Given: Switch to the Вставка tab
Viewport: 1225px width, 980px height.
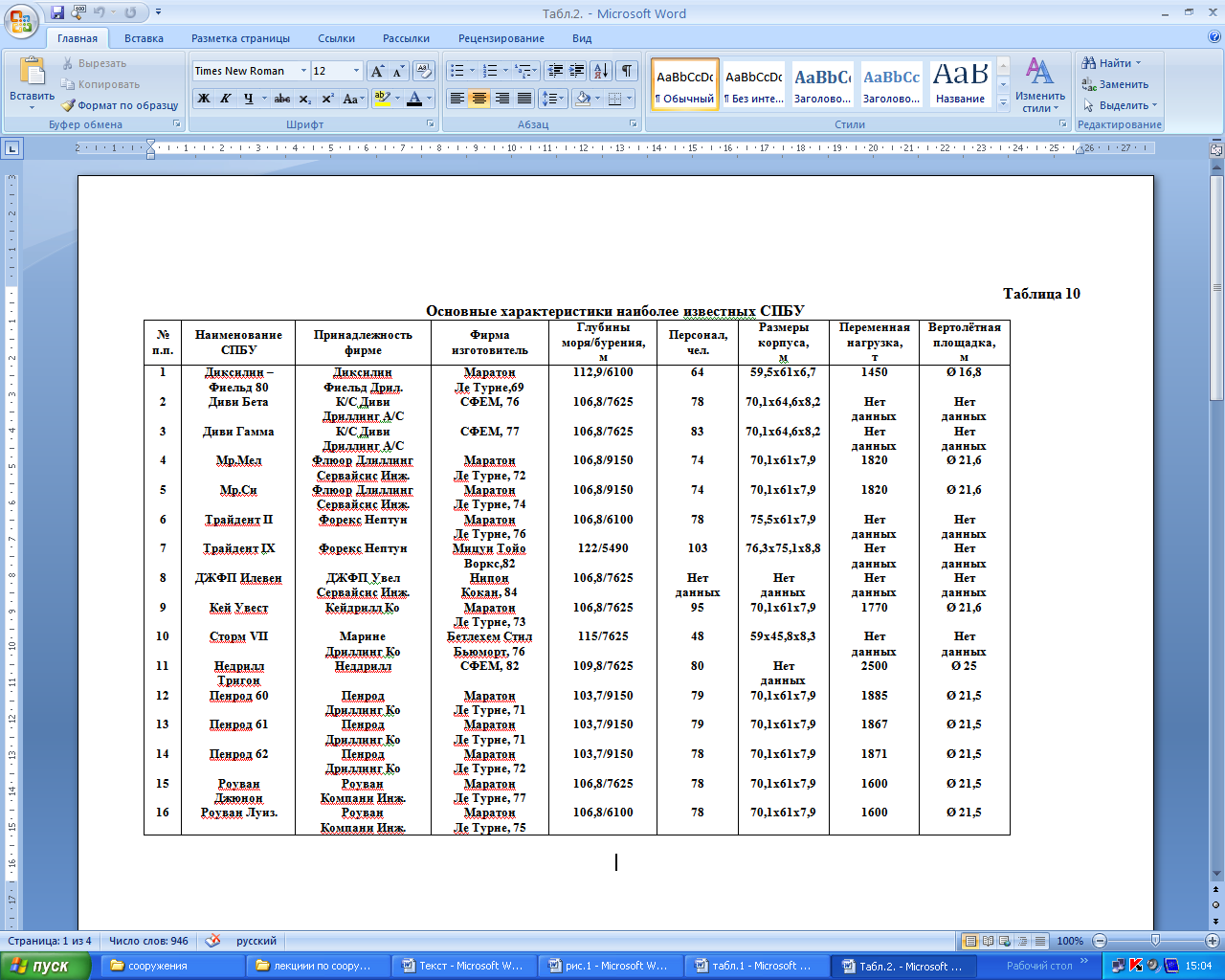Looking at the screenshot, I should pos(144,38).
